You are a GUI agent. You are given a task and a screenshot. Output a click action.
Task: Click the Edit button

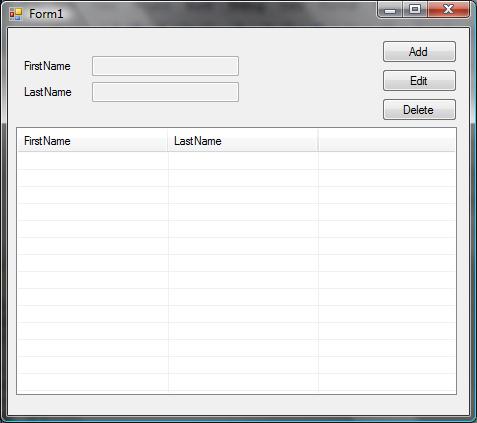click(x=419, y=81)
